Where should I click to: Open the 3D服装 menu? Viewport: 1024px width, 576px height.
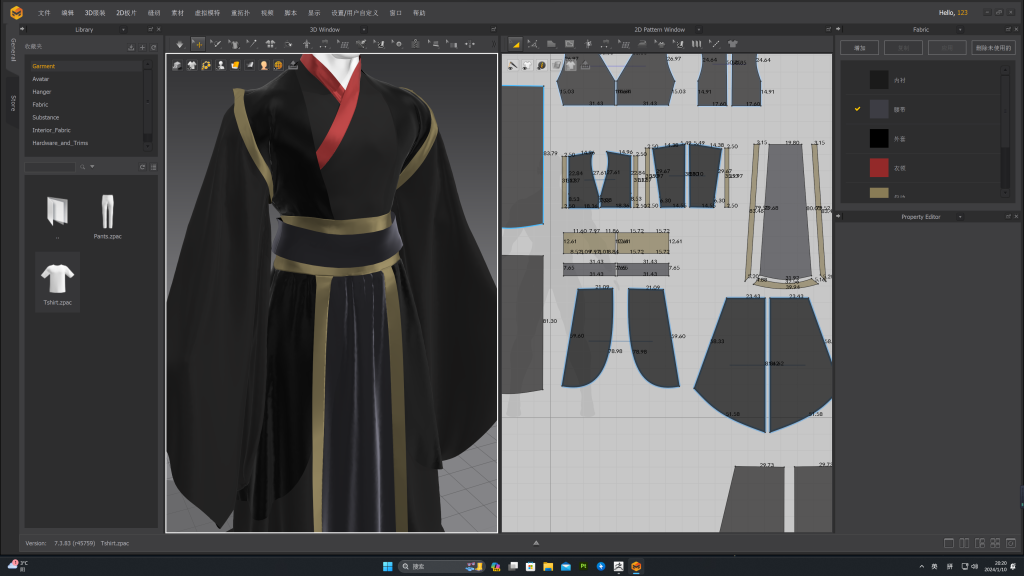click(95, 12)
